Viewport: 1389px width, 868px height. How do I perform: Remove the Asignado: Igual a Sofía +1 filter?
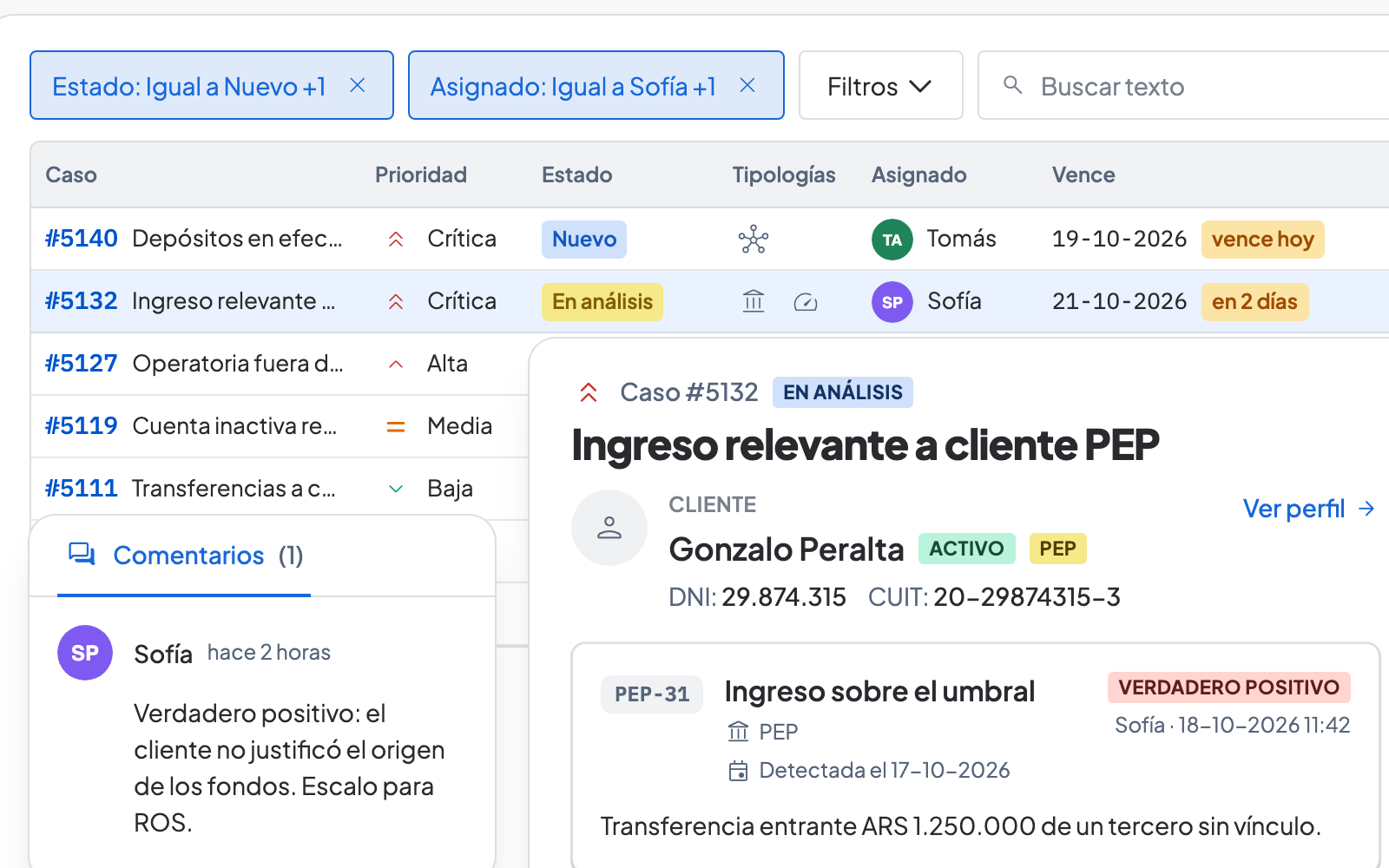pyautogui.click(x=747, y=85)
